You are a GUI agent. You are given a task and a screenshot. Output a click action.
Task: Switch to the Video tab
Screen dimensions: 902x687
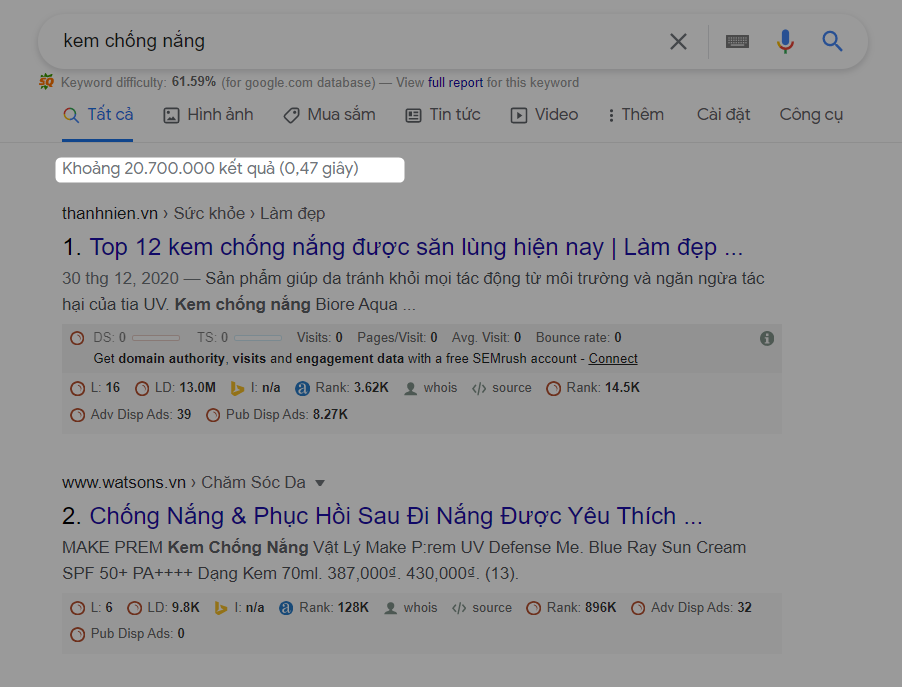coord(544,115)
